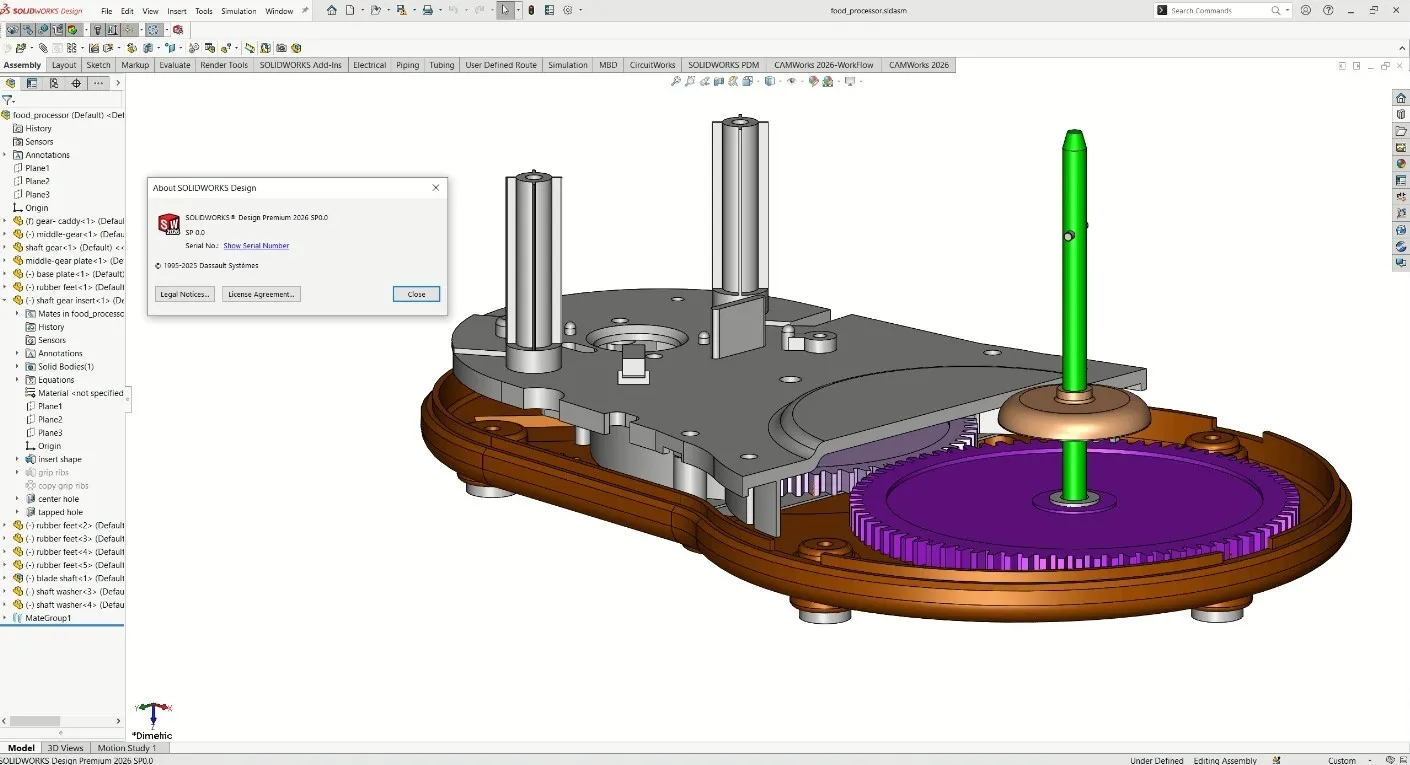This screenshot has width=1410, height=765.
Task: Expand the MateGroup1 tree node
Action: tap(5, 618)
